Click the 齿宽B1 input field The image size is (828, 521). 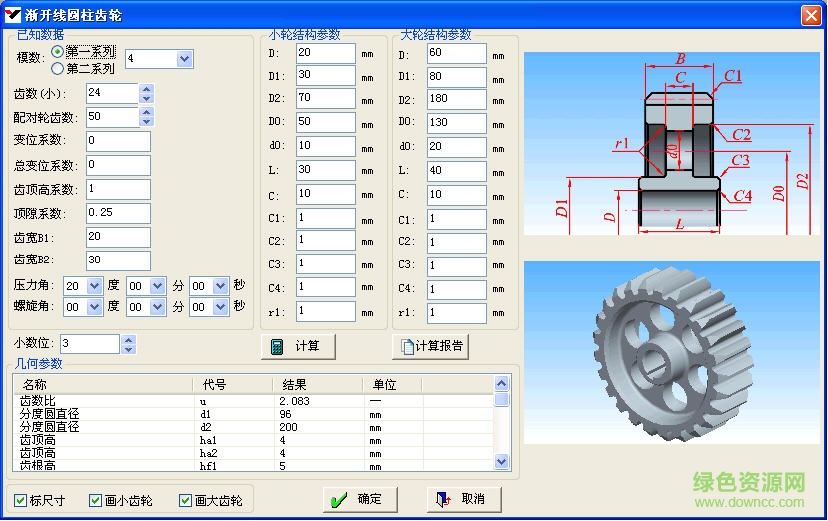[x=118, y=237]
